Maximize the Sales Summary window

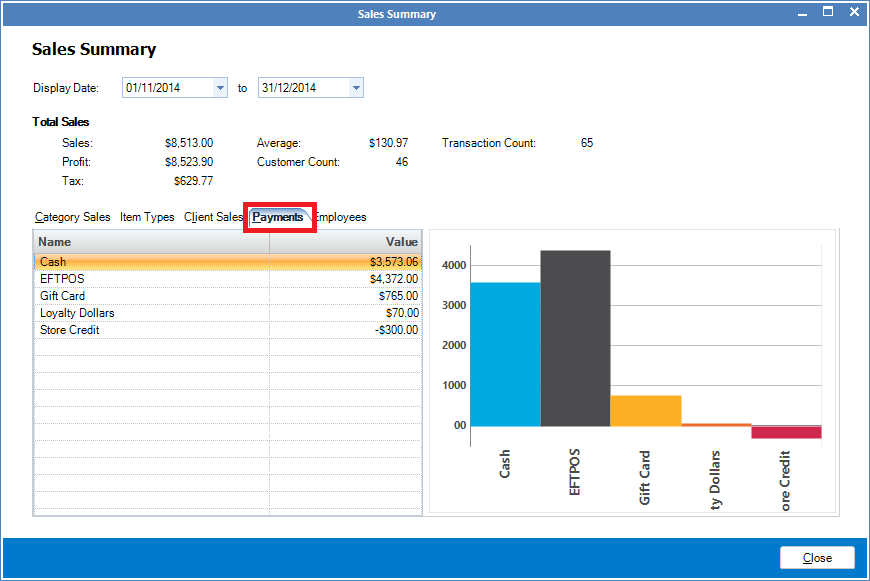828,13
